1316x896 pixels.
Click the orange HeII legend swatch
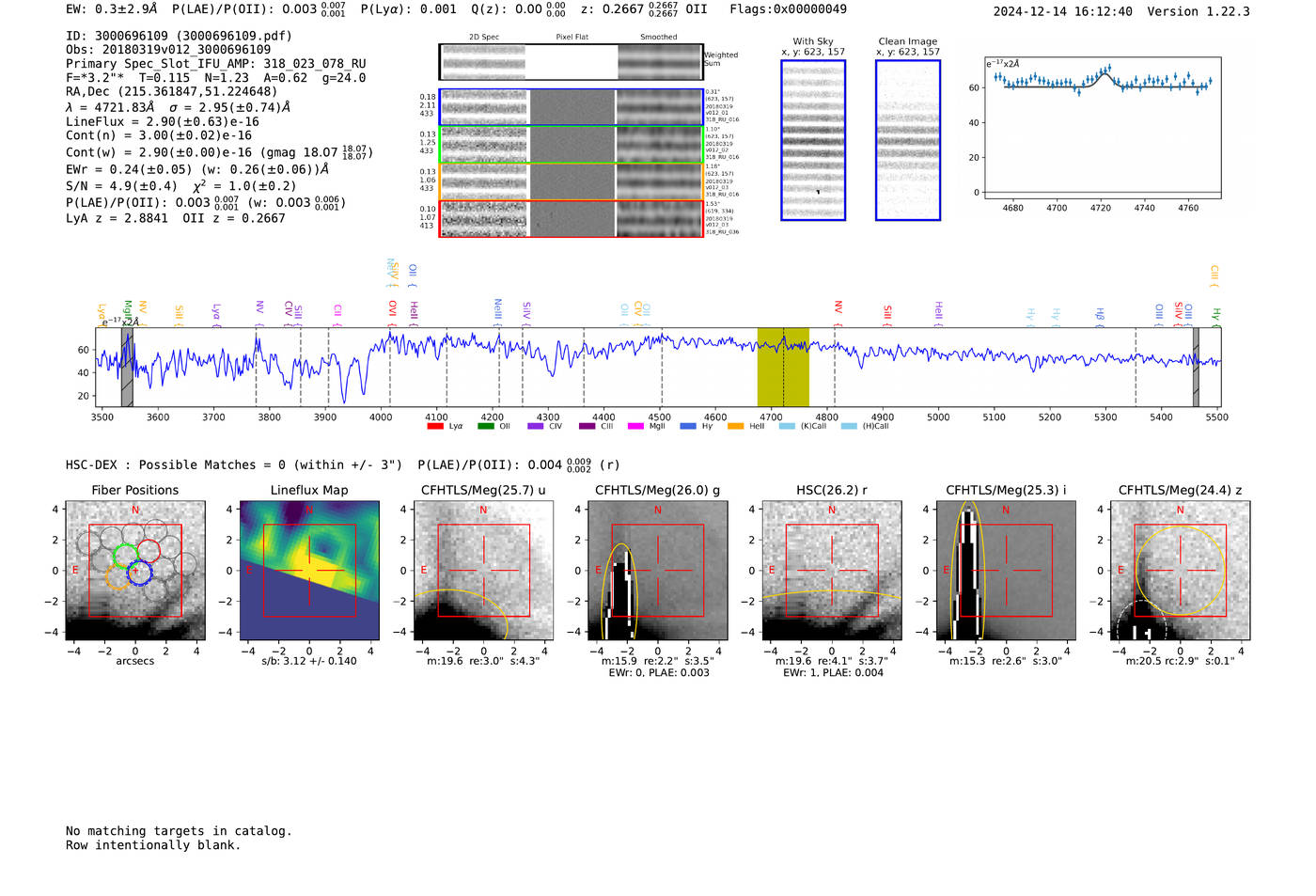[x=736, y=426]
